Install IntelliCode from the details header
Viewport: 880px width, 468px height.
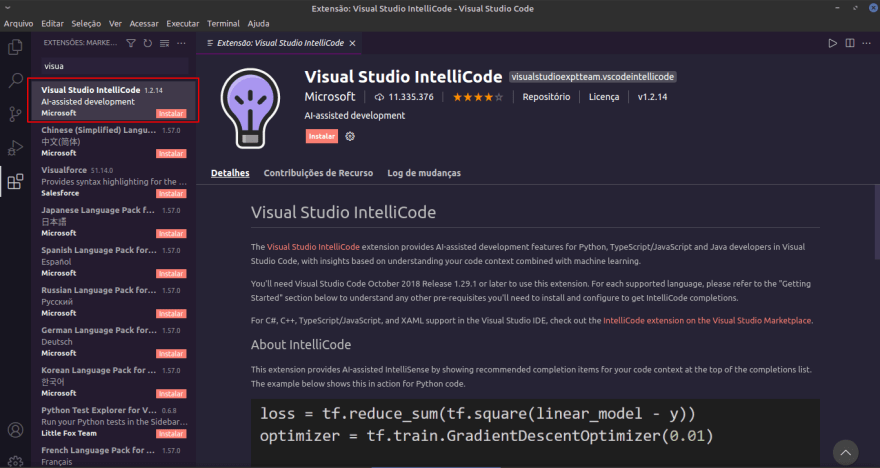pos(322,136)
